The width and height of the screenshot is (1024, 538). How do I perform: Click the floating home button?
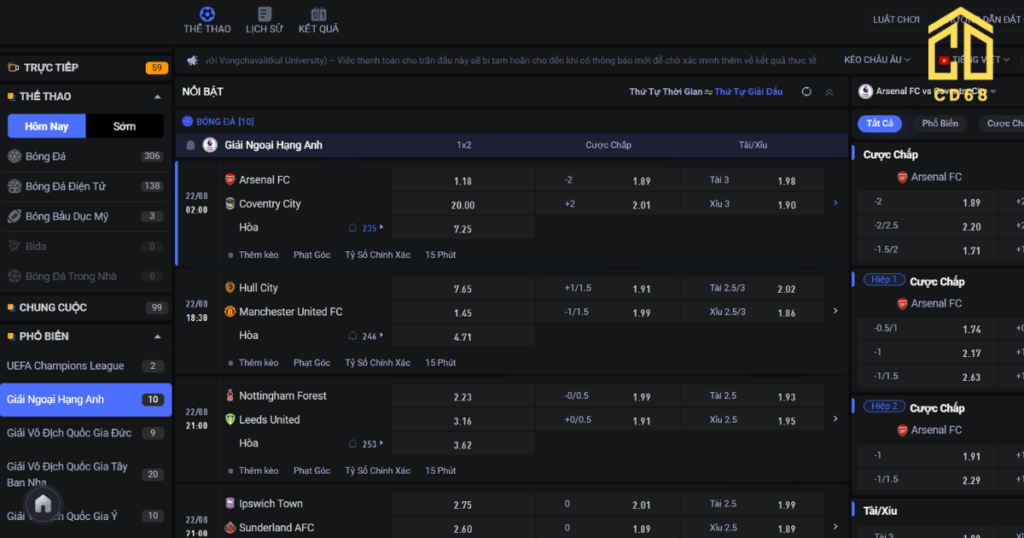(43, 503)
